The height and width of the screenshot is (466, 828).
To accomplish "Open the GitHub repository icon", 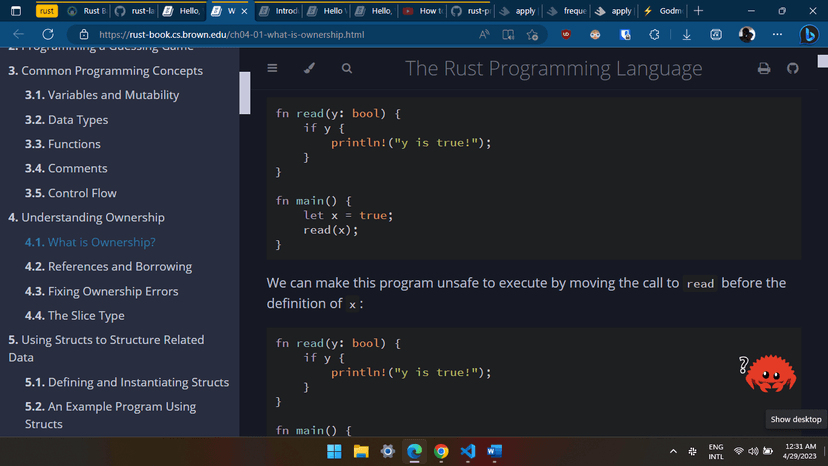I will click(793, 69).
